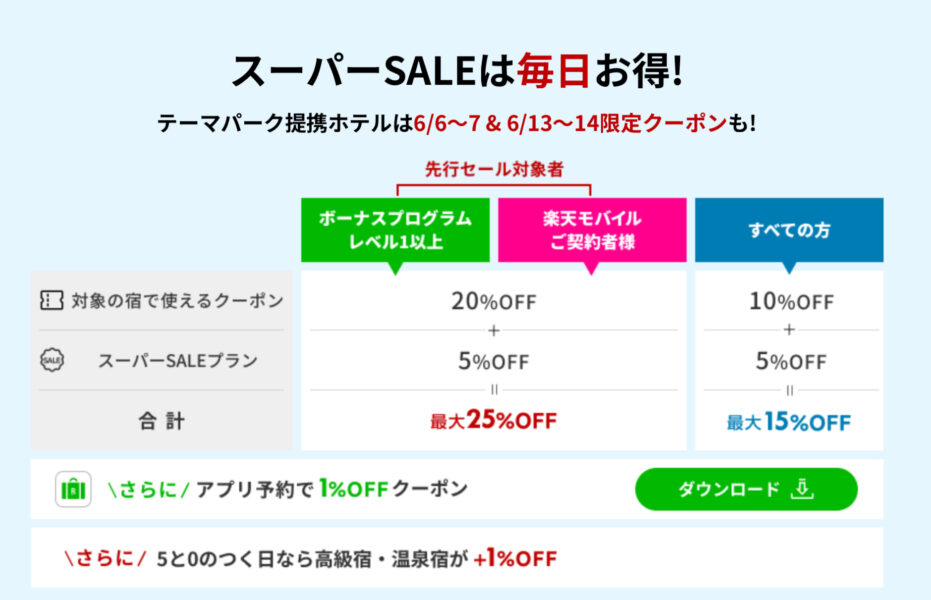Click the 対象の宿で使えるクーポン row label

[177, 301]
